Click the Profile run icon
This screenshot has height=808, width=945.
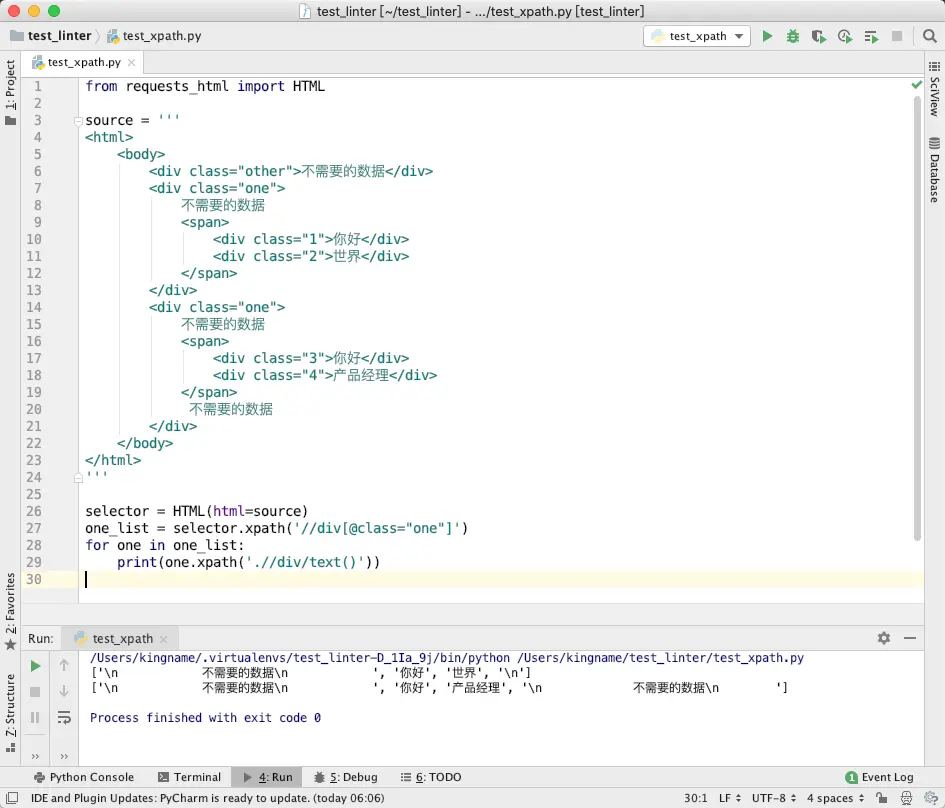pos(845,36)
